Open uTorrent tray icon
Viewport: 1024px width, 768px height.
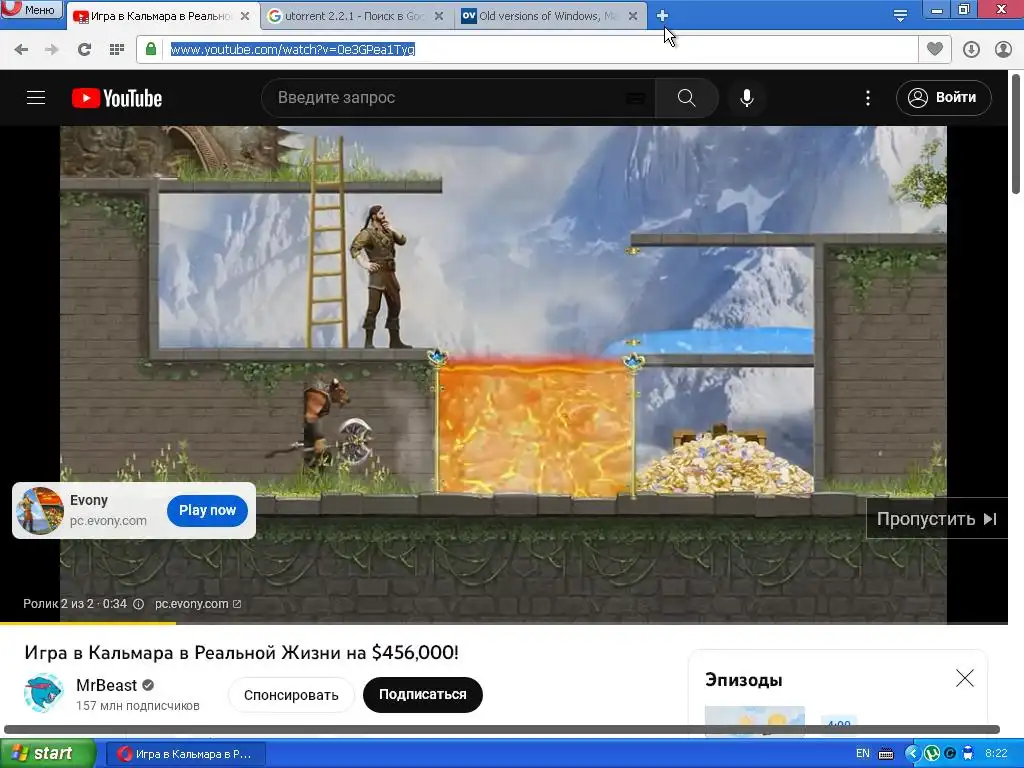point(933,754)
